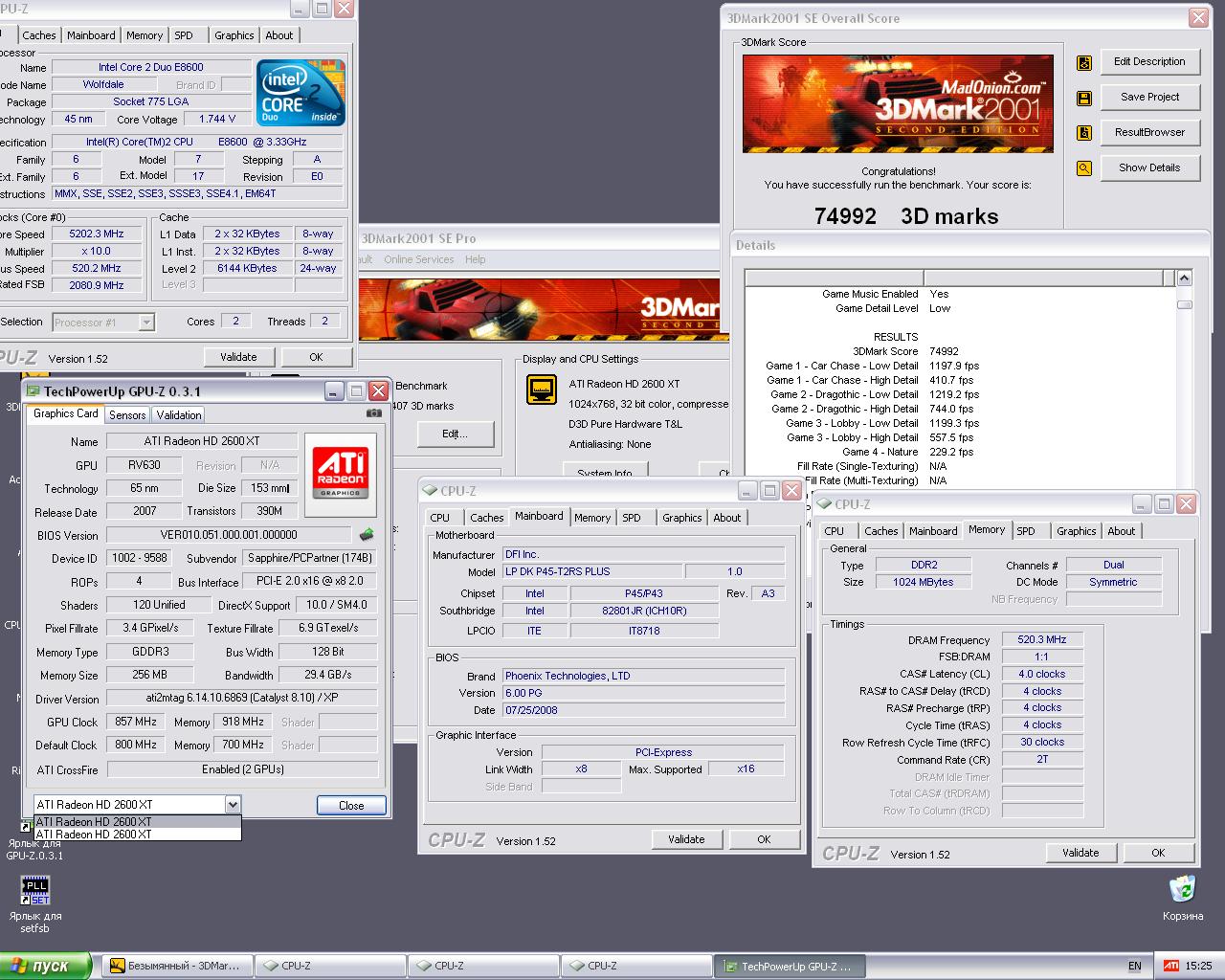Click Validate in CPU-Z Mainboard window
Image resolution: width=1225 pixels, height=980 pixels.
[x=686, y=839]
